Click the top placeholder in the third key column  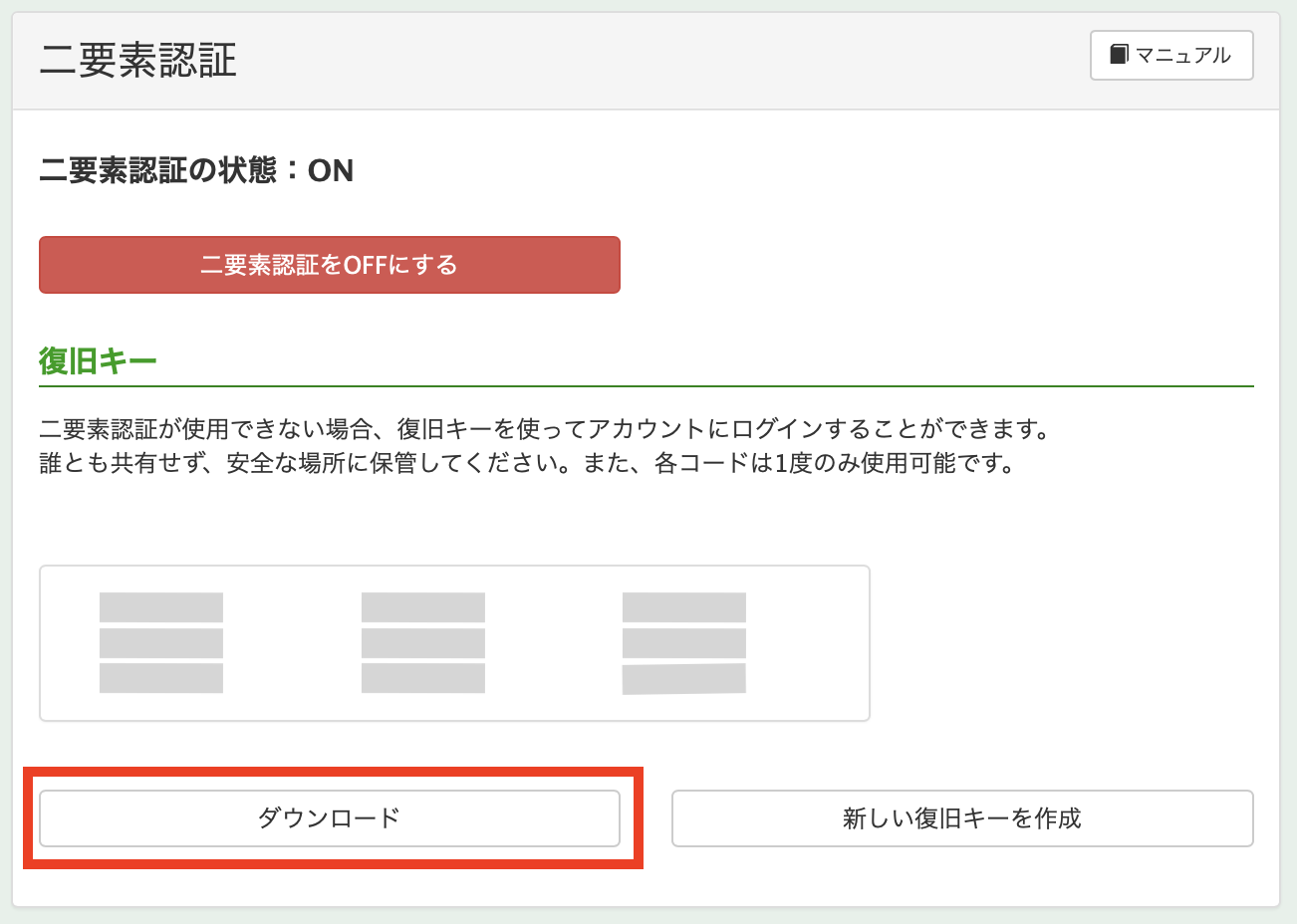[683, 604]
